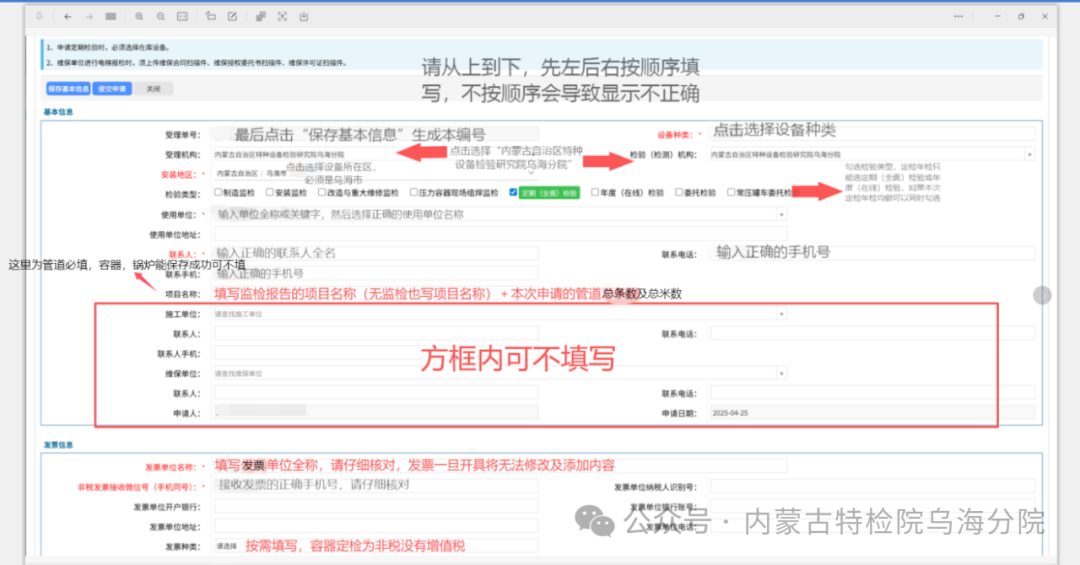
Task: Tick the 委托检验 checkbox
Action: (x=679, y=192)
